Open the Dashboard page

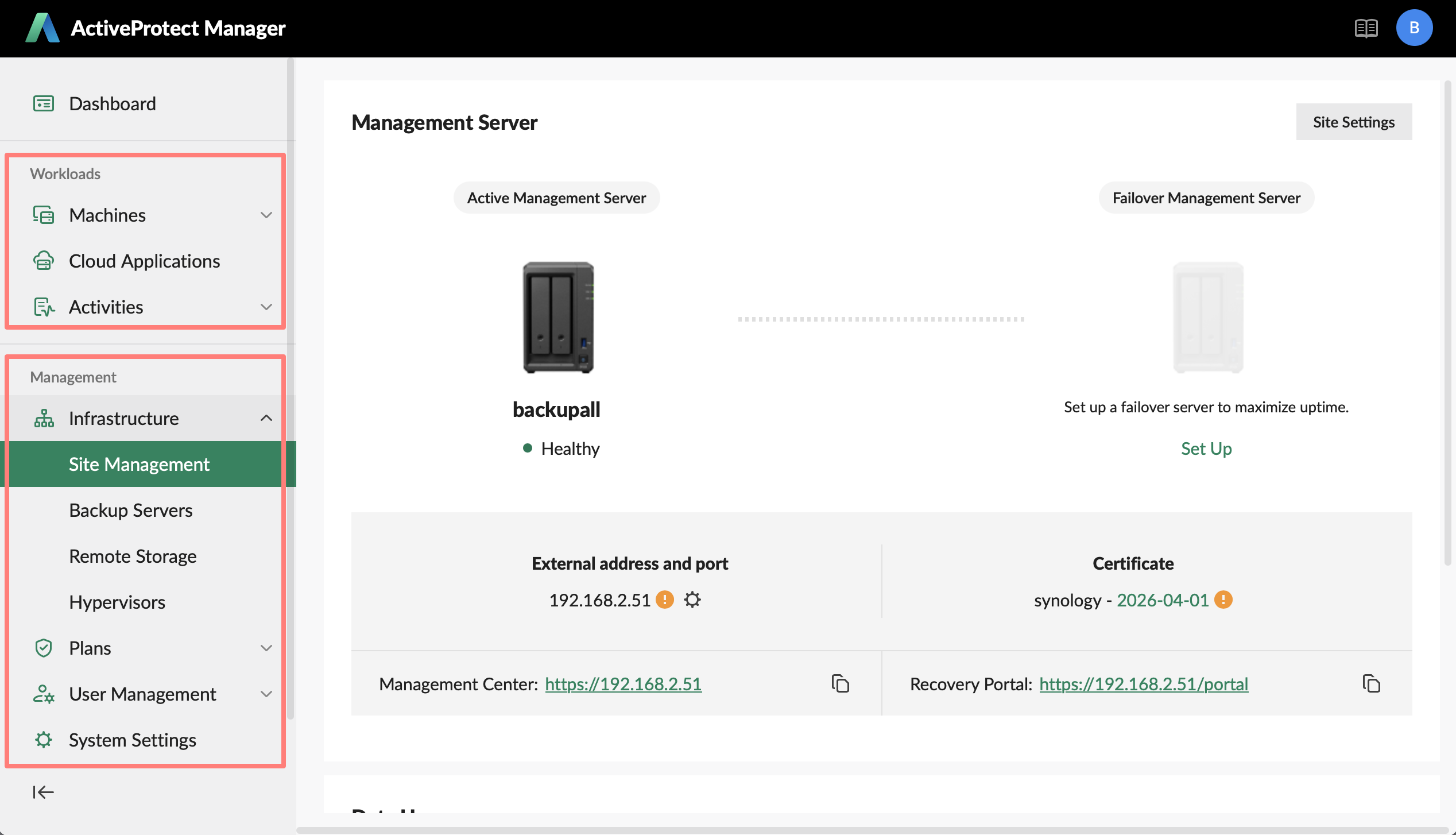coord(148,103)
